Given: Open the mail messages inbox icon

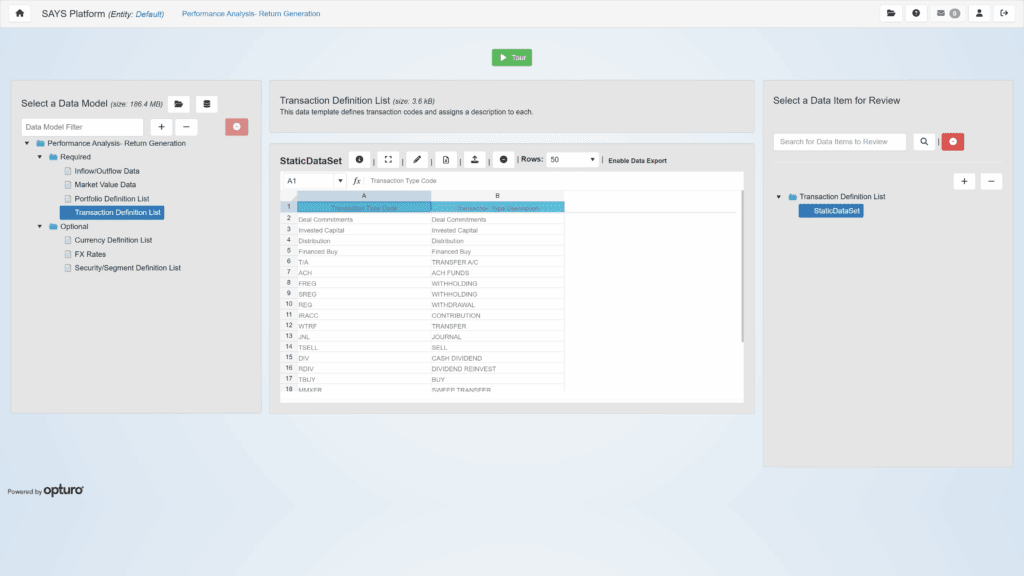Looking at the screenshot, I should 947,14.
